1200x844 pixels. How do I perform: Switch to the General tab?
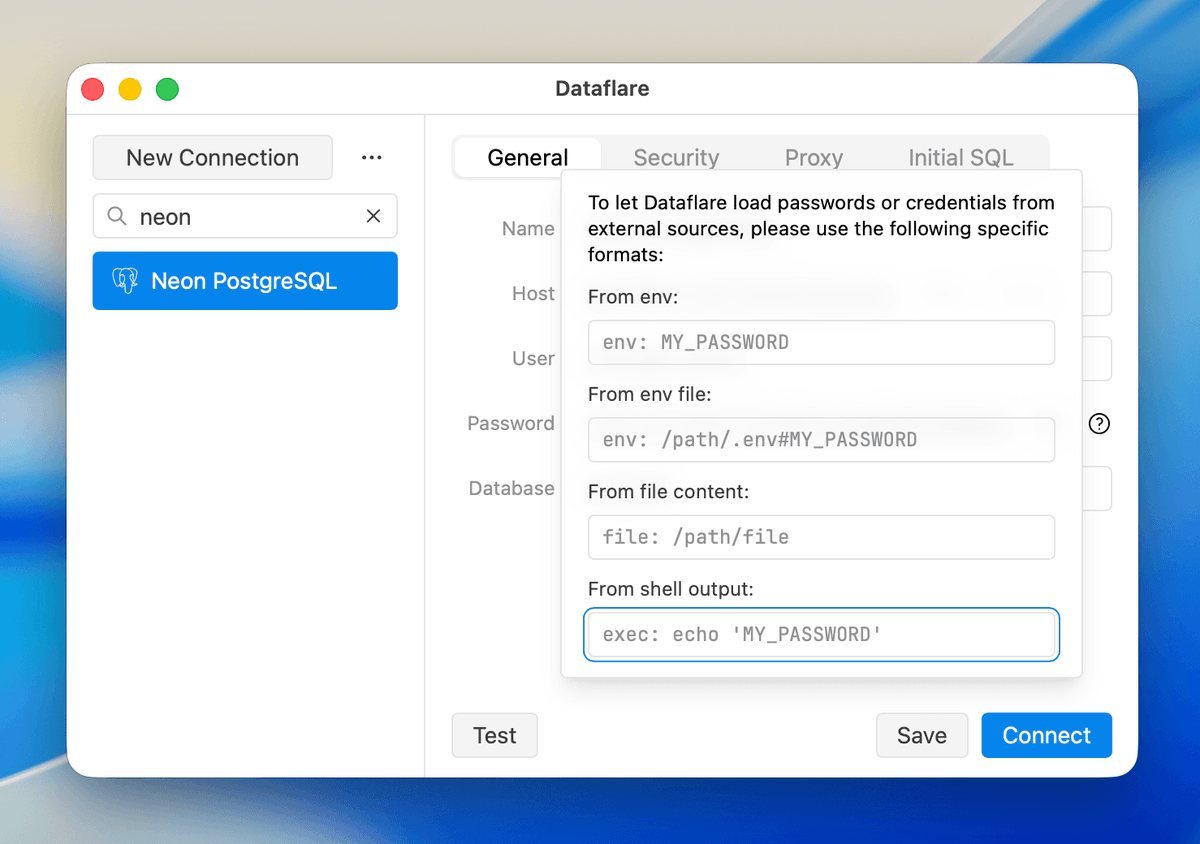tap(528, 157)
